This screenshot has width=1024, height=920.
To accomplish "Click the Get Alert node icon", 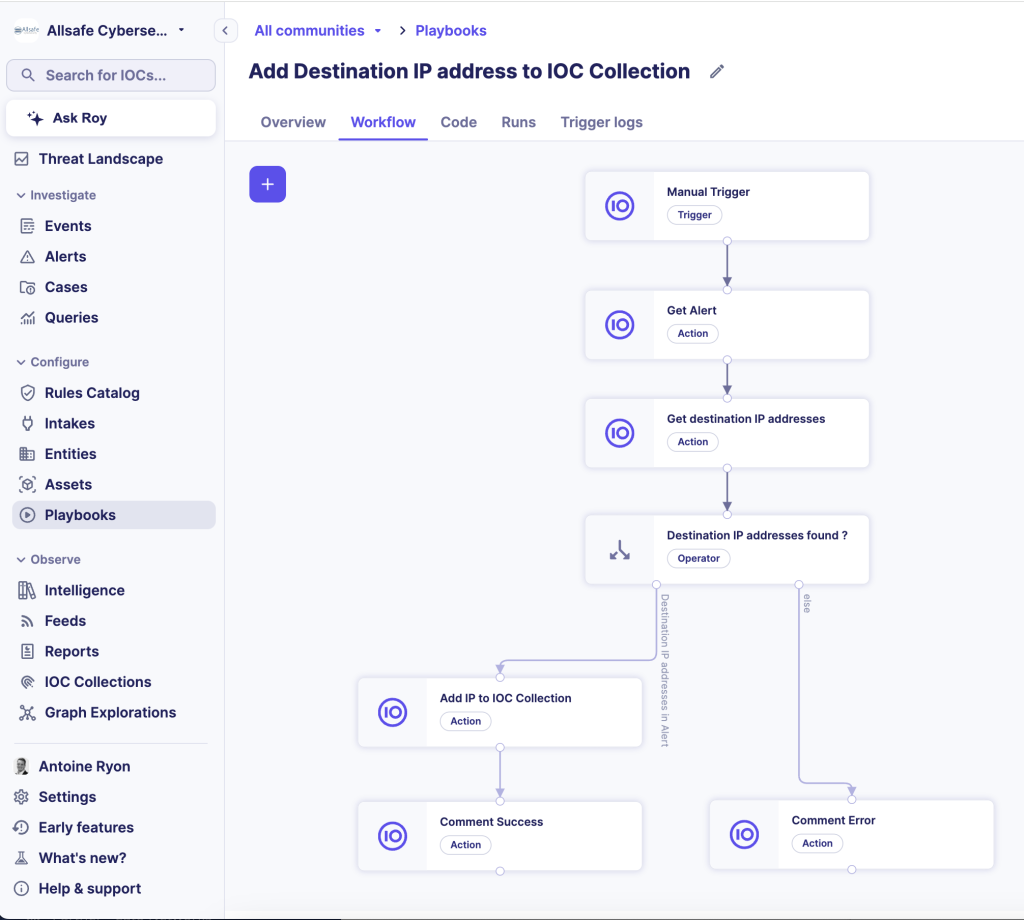I will tap(619, 325).
